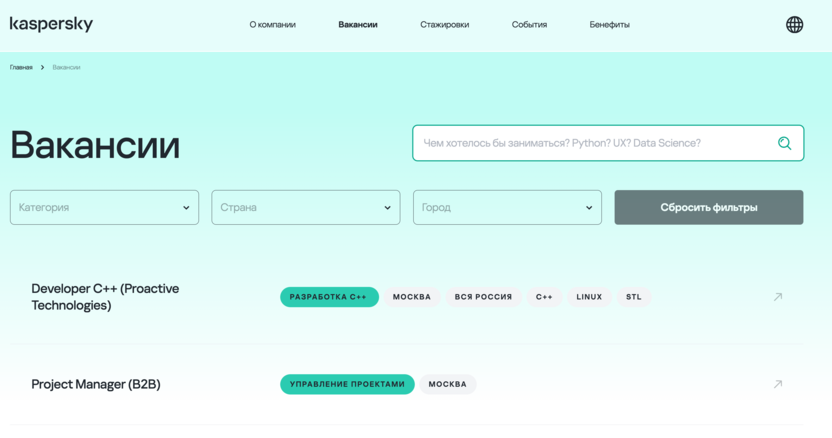Select the STL tag
The width and height of the screenshot is (832, 438).
click(x=634, y=297)
